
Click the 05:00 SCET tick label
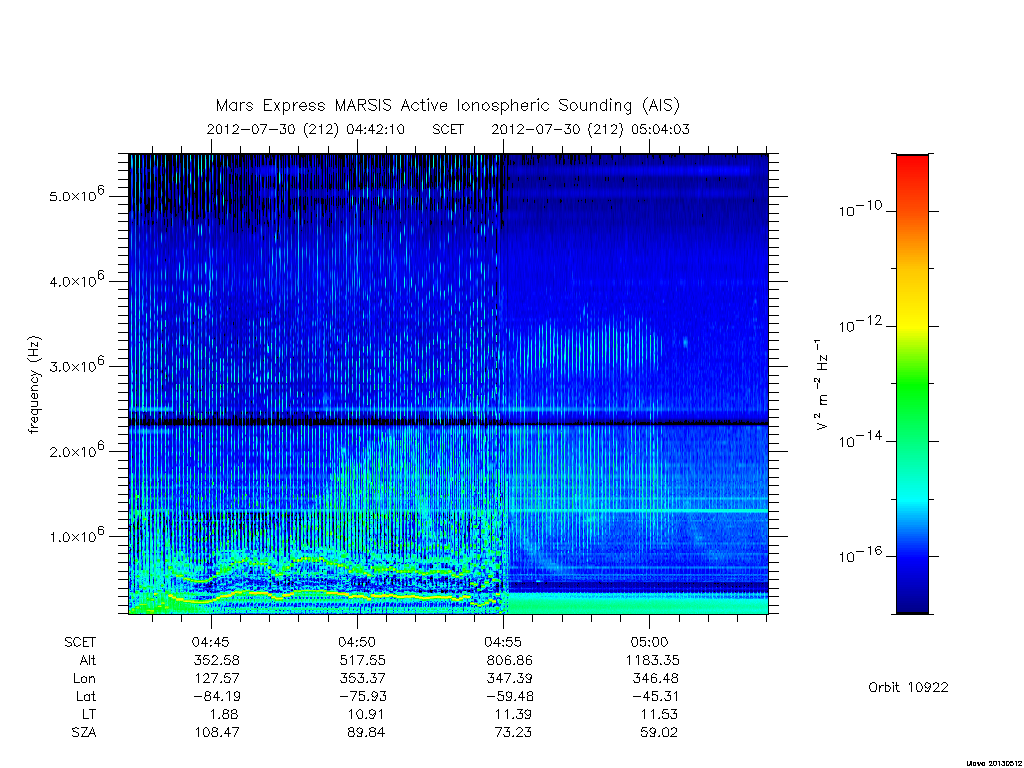click(649, 642)
